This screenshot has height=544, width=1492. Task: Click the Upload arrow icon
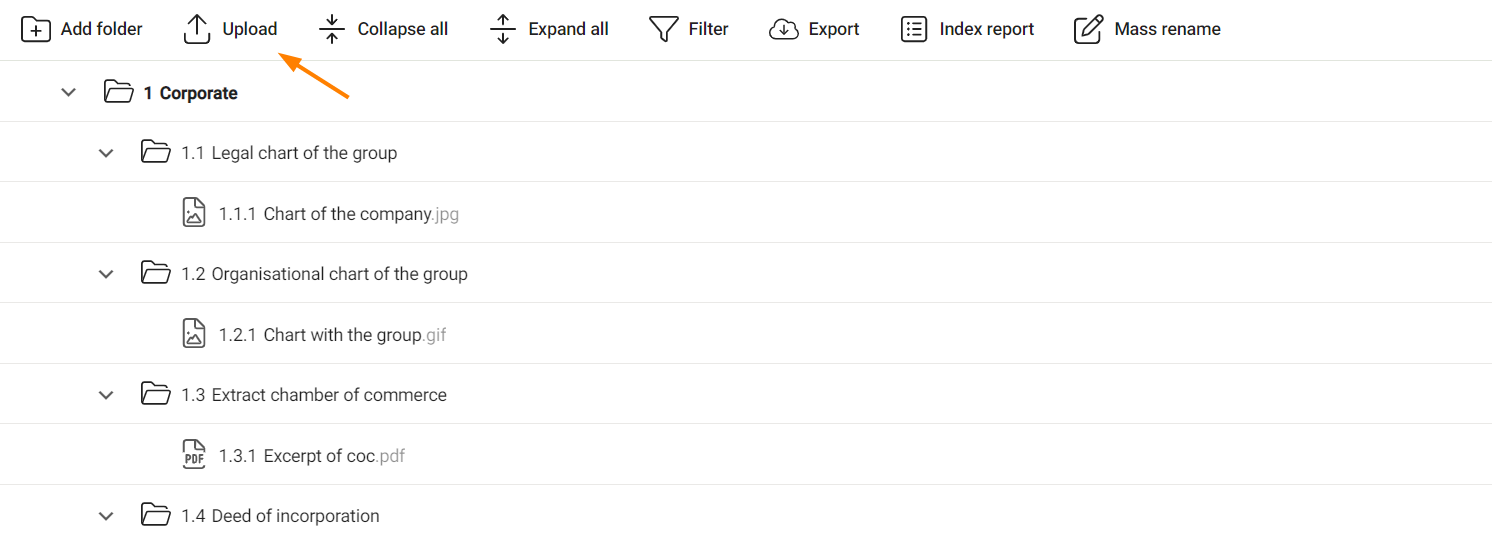(x=197, y=30)
